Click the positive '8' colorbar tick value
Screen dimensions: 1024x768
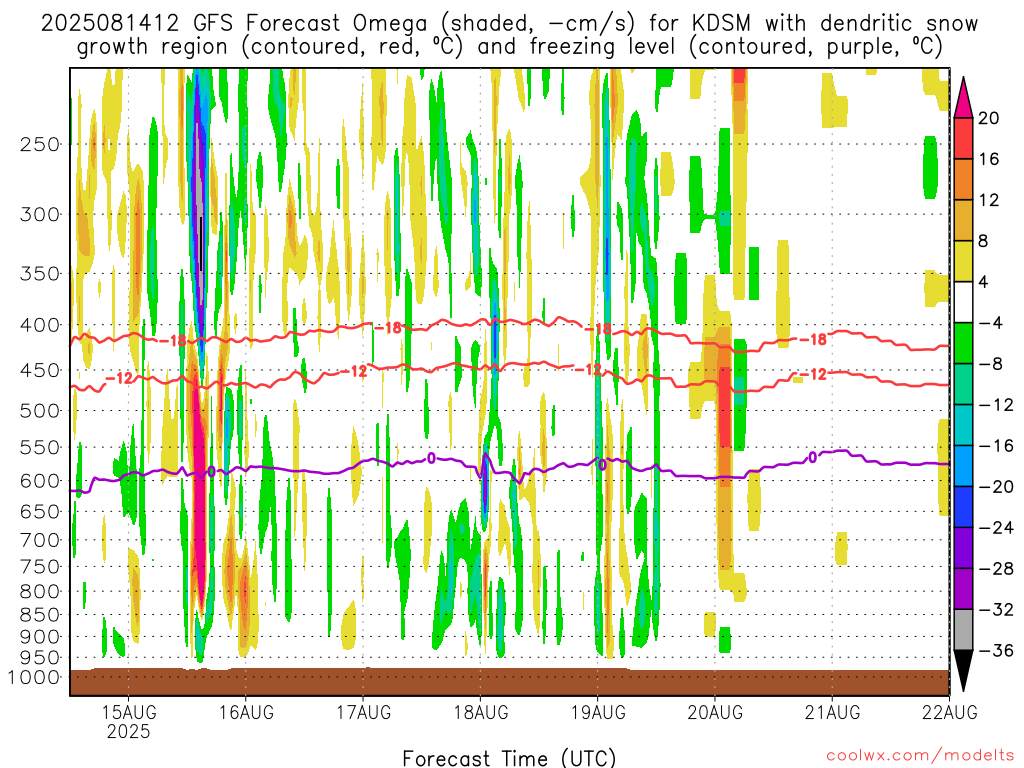(984, 242)
